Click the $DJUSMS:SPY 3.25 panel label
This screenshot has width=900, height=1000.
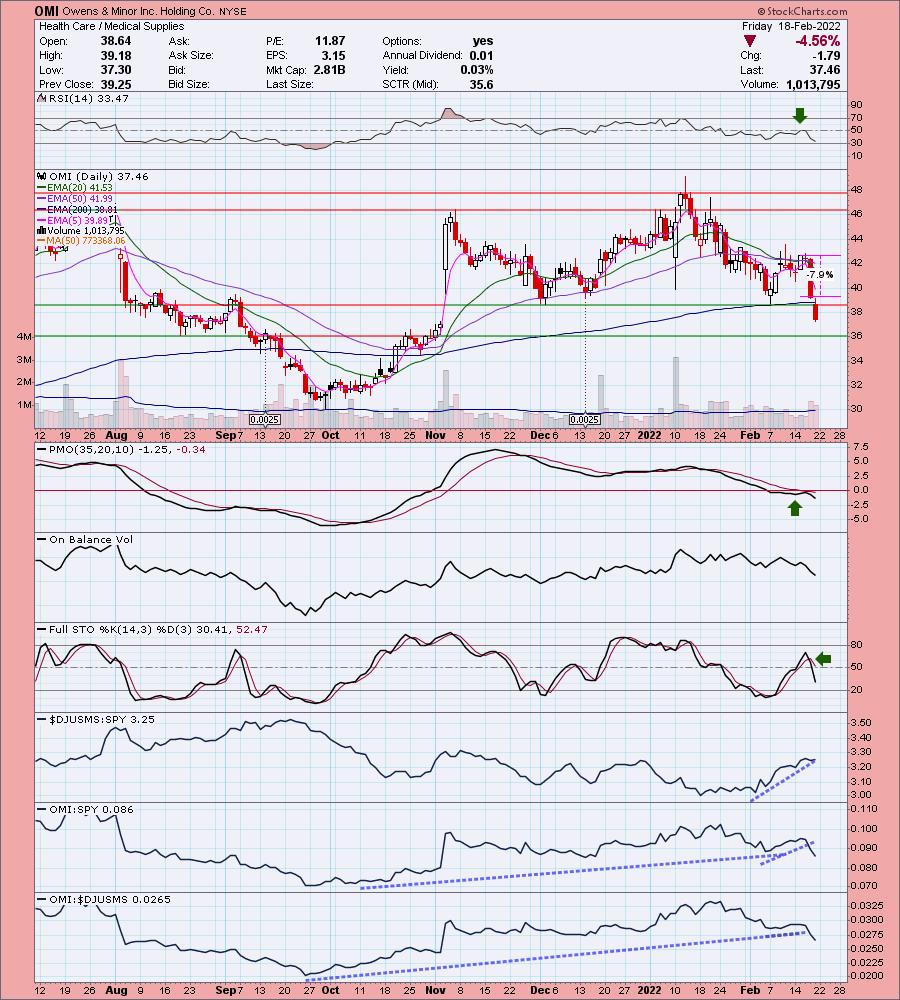(x=101, y=719)
